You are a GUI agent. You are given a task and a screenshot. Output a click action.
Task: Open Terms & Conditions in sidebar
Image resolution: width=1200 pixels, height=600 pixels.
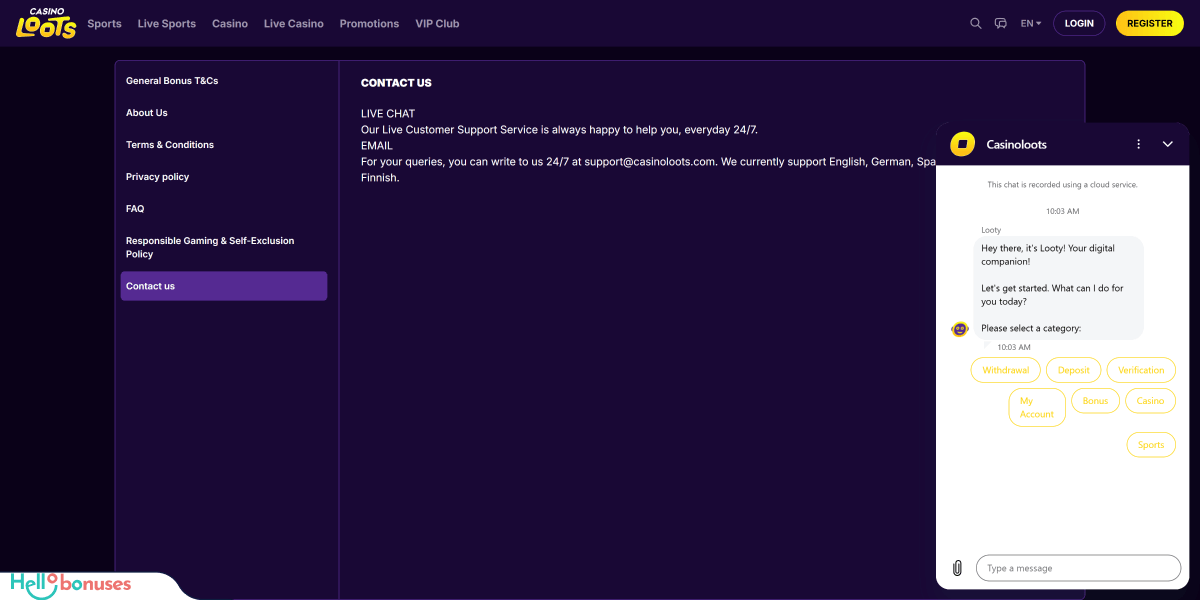[170, 145]
